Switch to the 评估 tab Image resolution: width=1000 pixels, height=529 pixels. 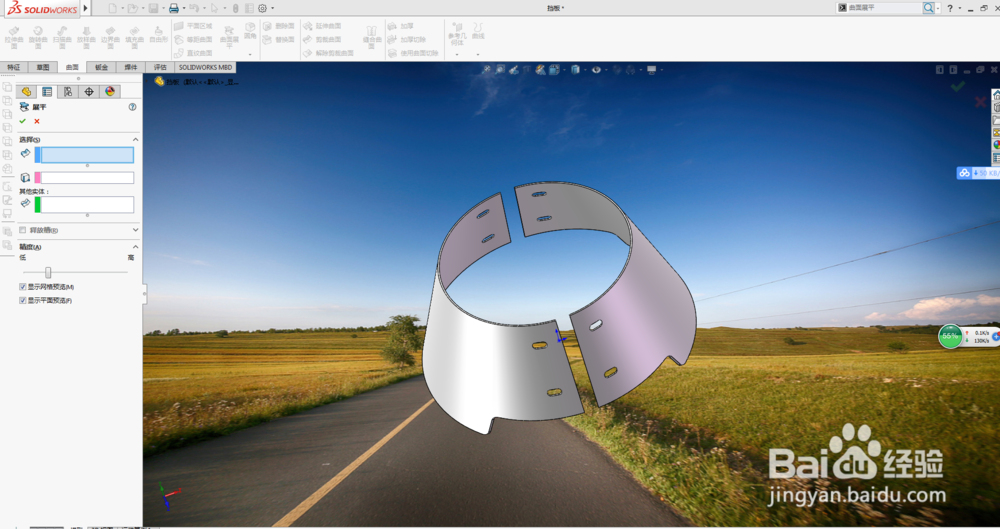160,67
